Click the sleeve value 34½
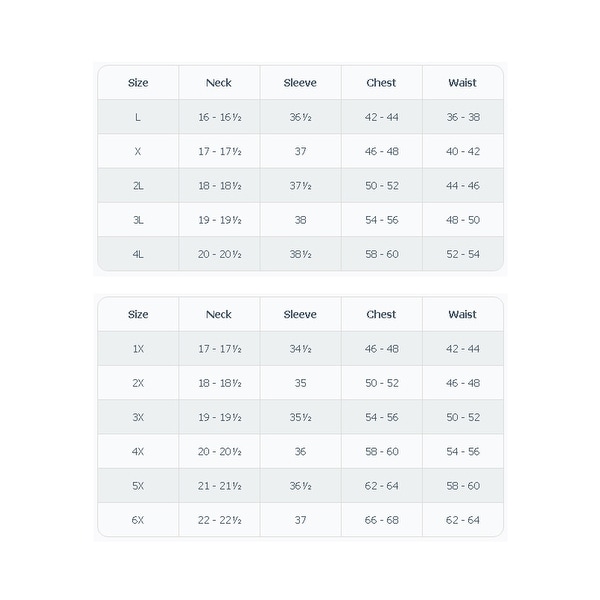Image resolution: width=600 pixels, height=600 pixels. click(x=300, y=349)
